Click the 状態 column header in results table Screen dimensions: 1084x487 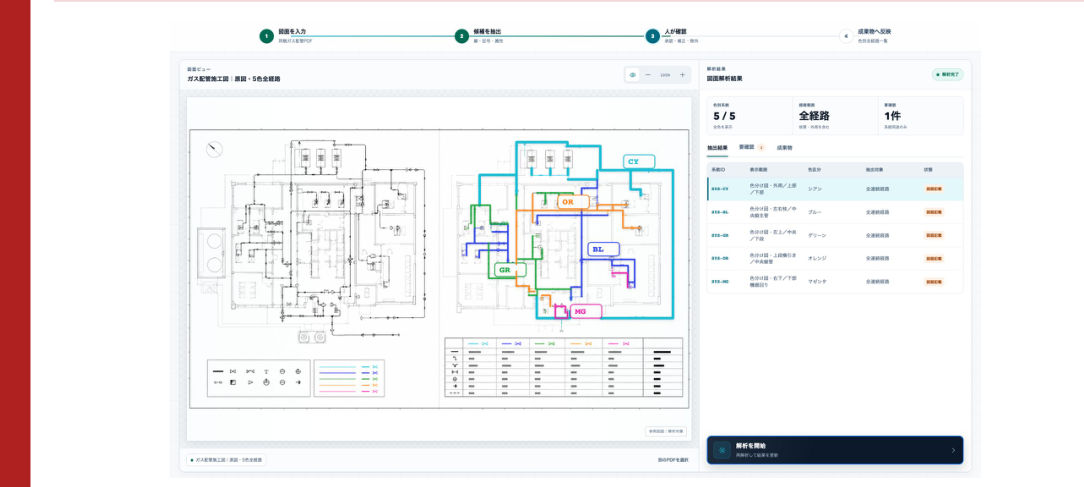click(928, 169)
